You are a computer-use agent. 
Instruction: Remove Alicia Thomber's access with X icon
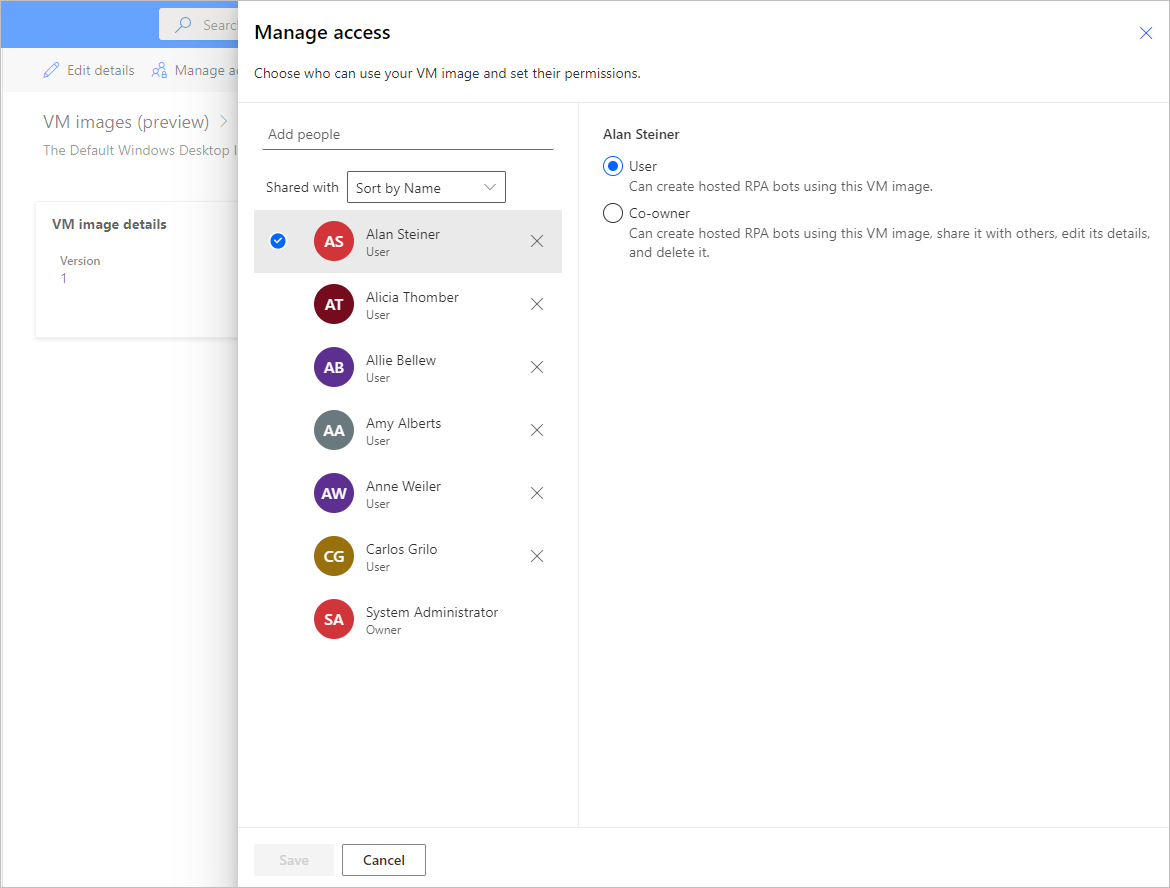coord(537,304)
